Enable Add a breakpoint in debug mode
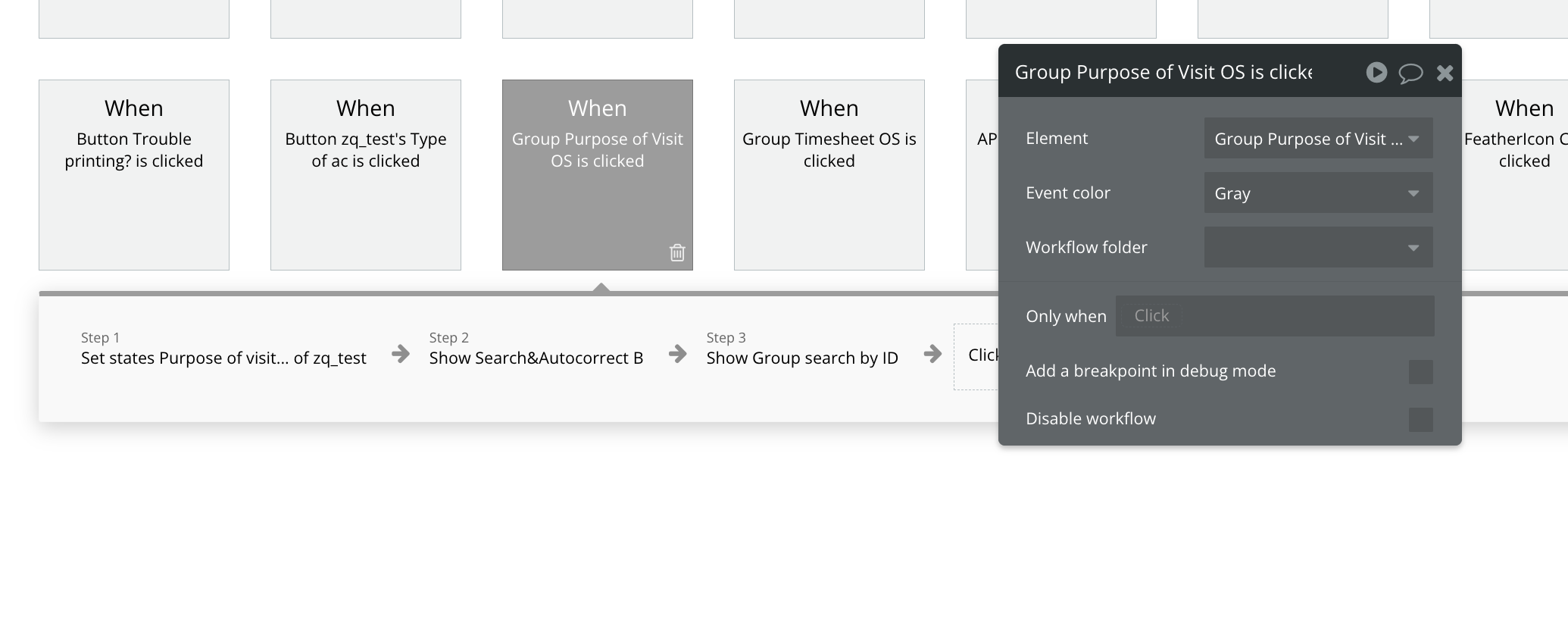 (x=1420, y=372)
